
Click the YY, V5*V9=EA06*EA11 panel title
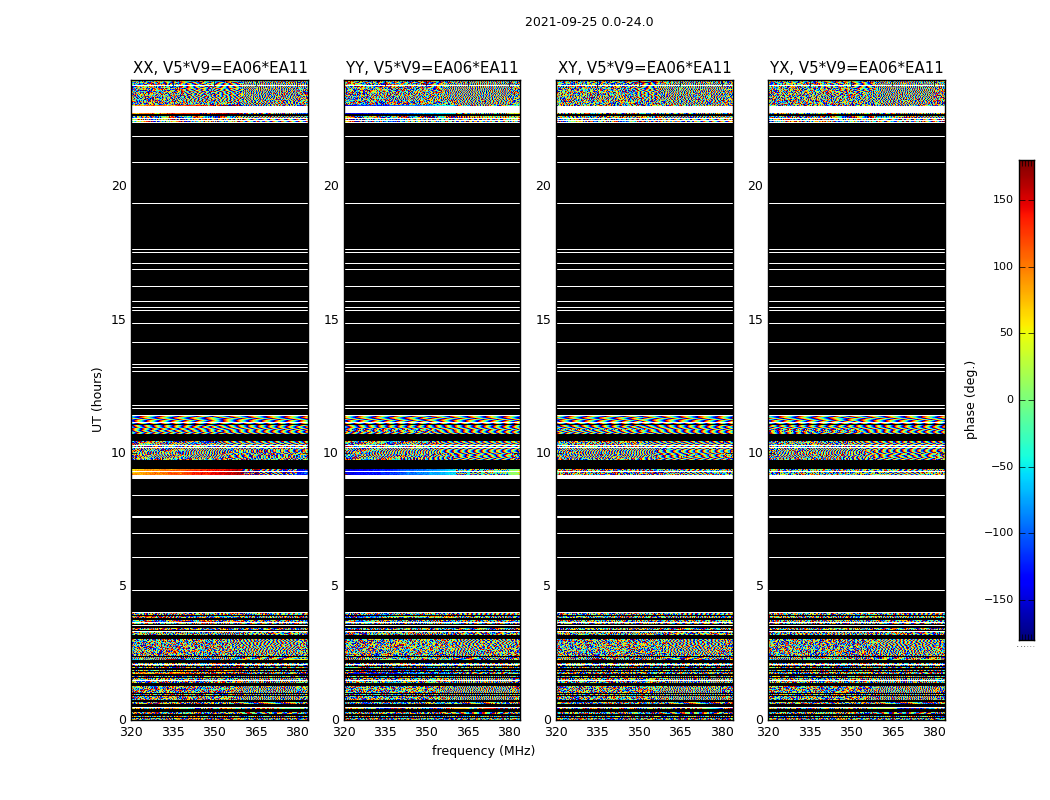[x=432, y=68]
